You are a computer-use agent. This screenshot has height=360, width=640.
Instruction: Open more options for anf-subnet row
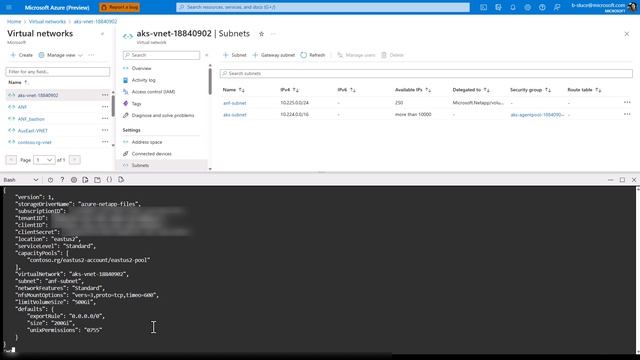[627, 102]
